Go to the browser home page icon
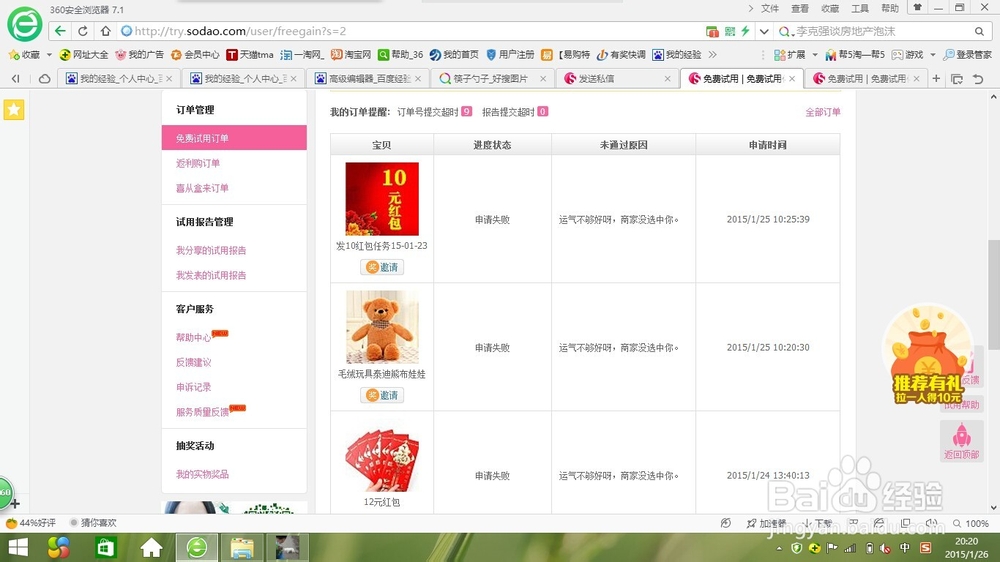 [105, 31]
